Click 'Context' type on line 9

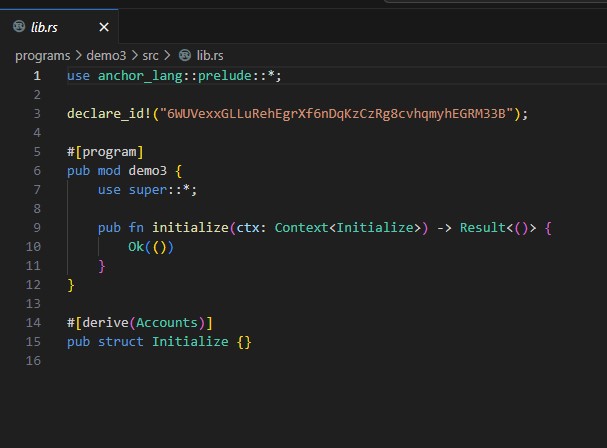pyautogui.click(x=302, y=228)
